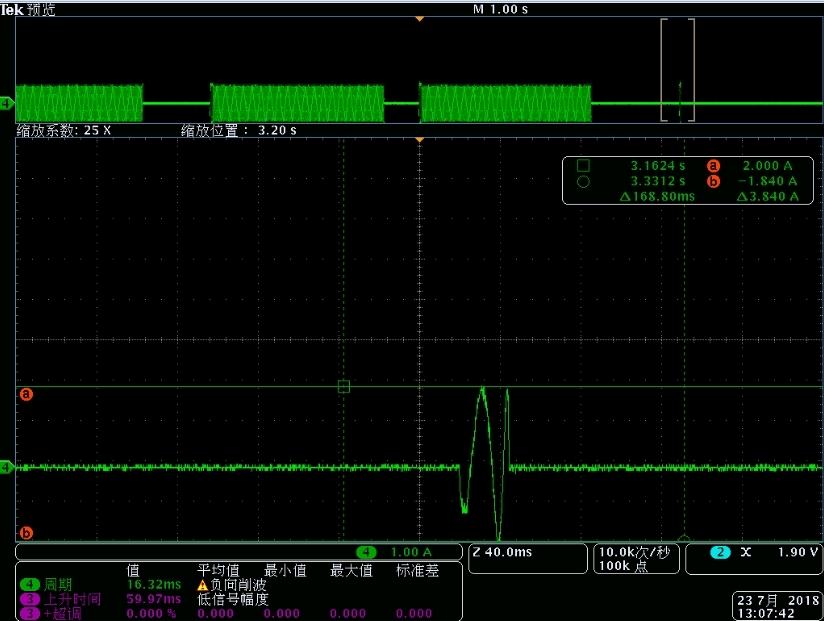The height and width of the screenshot is (621, 824).
Task: Click the square cursor handle on the waveform
Action: 344,387
